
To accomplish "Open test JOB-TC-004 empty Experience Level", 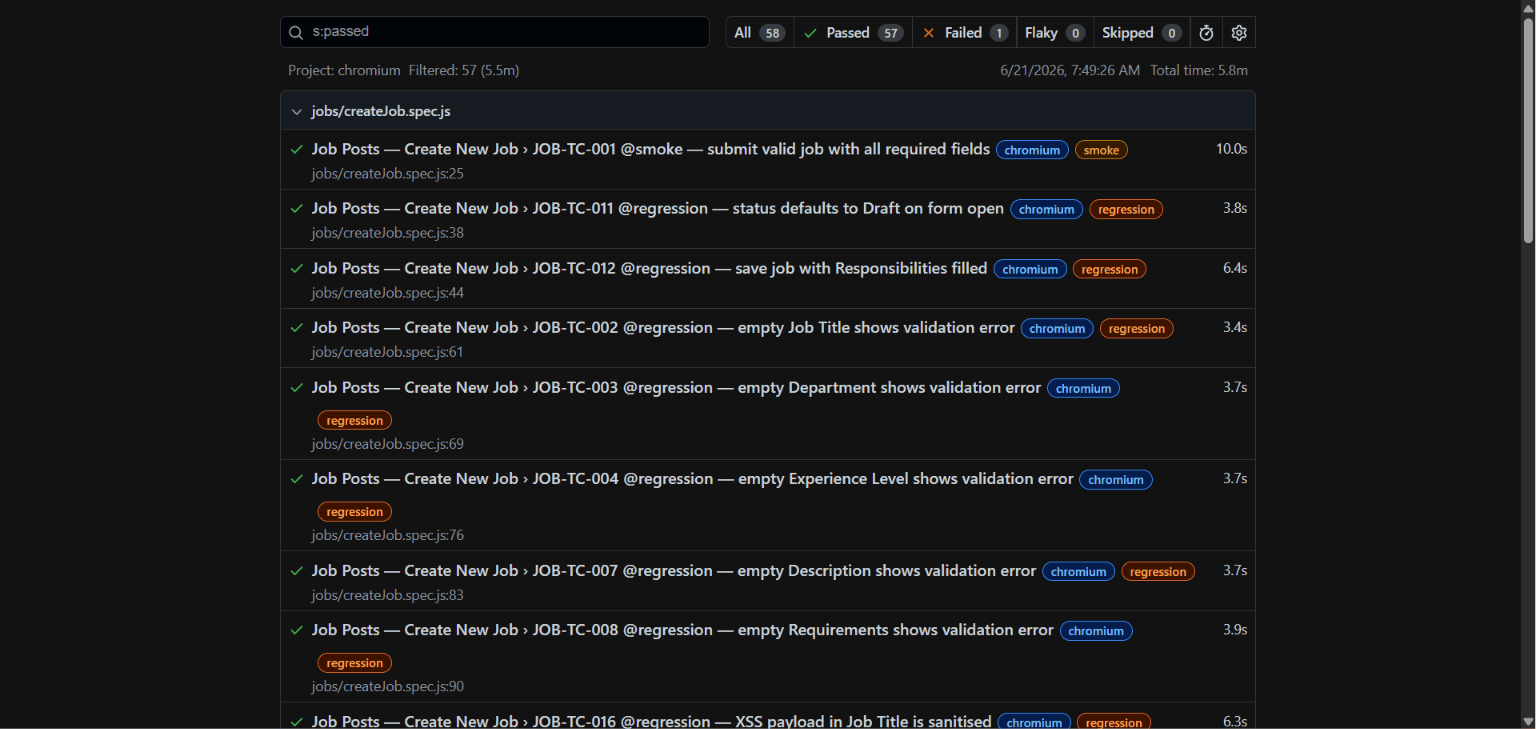I will click(x=692, y=479).
